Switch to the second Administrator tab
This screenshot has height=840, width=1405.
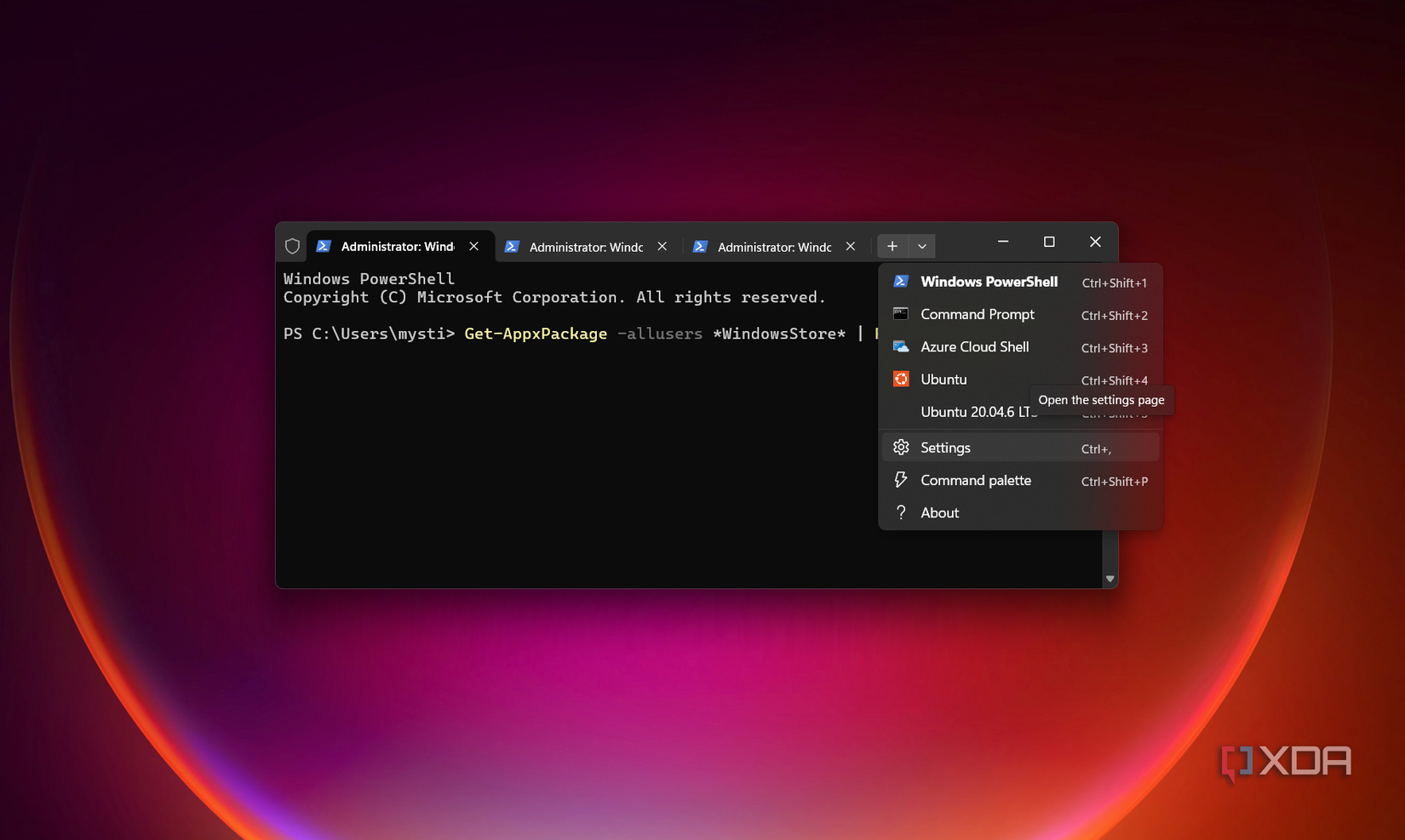click(x=589, y=247)
